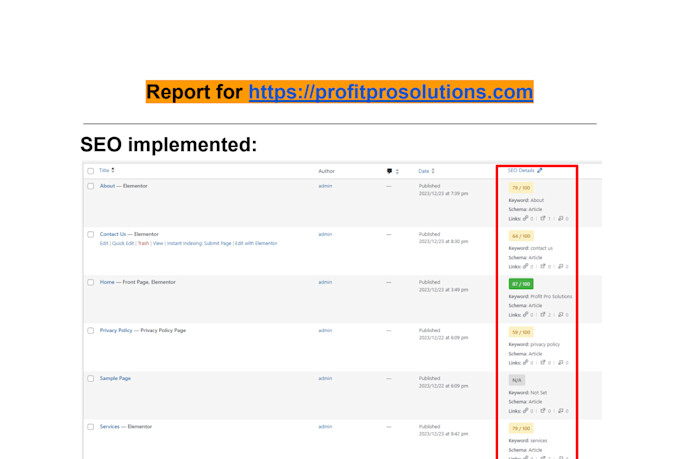Click Quick Edit under Contact Us
Viewport: 680px width, 459px height.
point(123,243)
